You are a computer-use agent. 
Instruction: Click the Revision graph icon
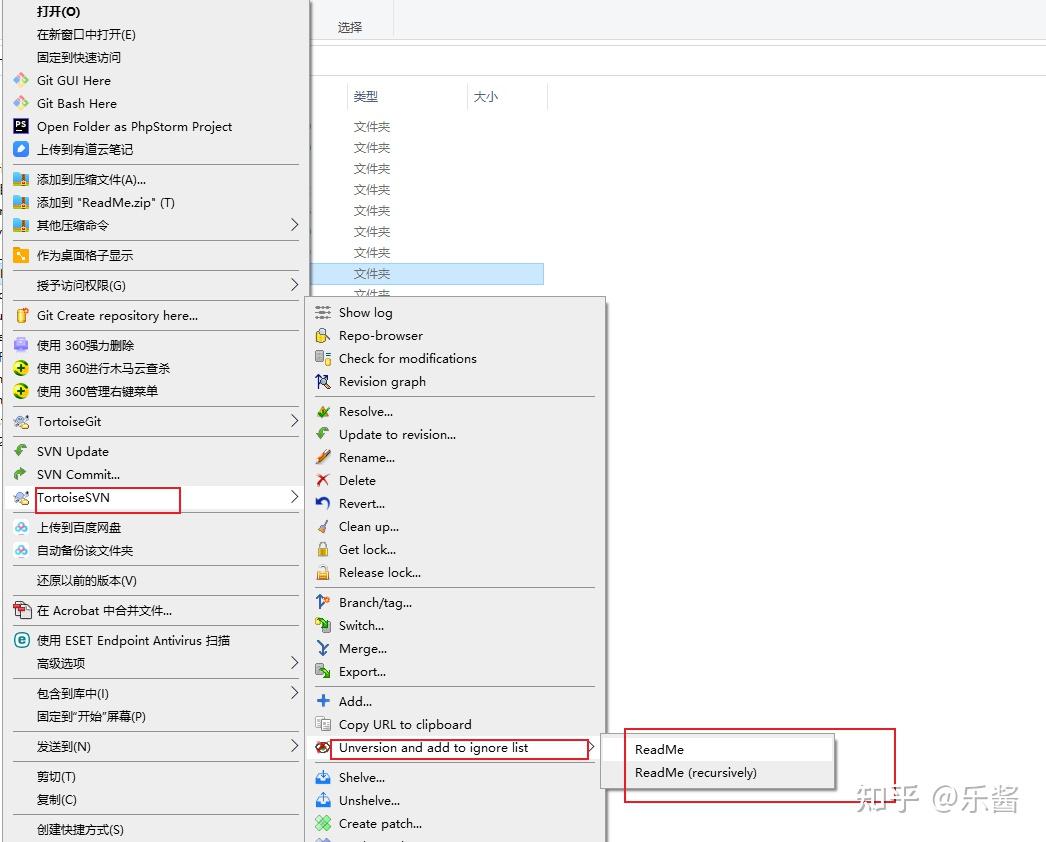(x=323, y=381)
